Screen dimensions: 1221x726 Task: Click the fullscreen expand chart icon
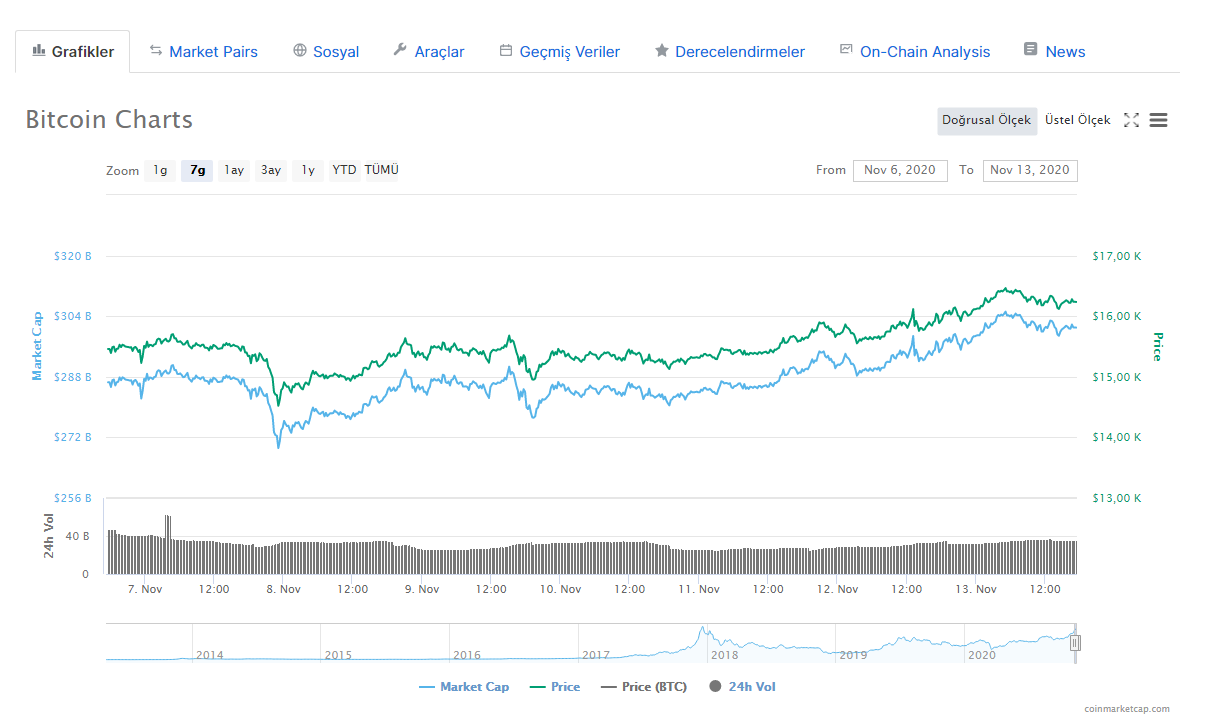(x=1131, y=120)
